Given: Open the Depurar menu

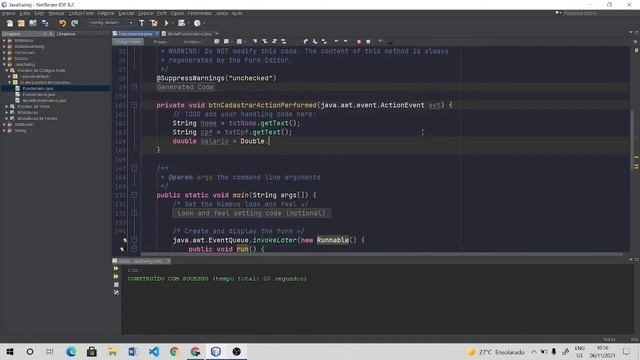Looking at the screenshot, I should (145, 13).
